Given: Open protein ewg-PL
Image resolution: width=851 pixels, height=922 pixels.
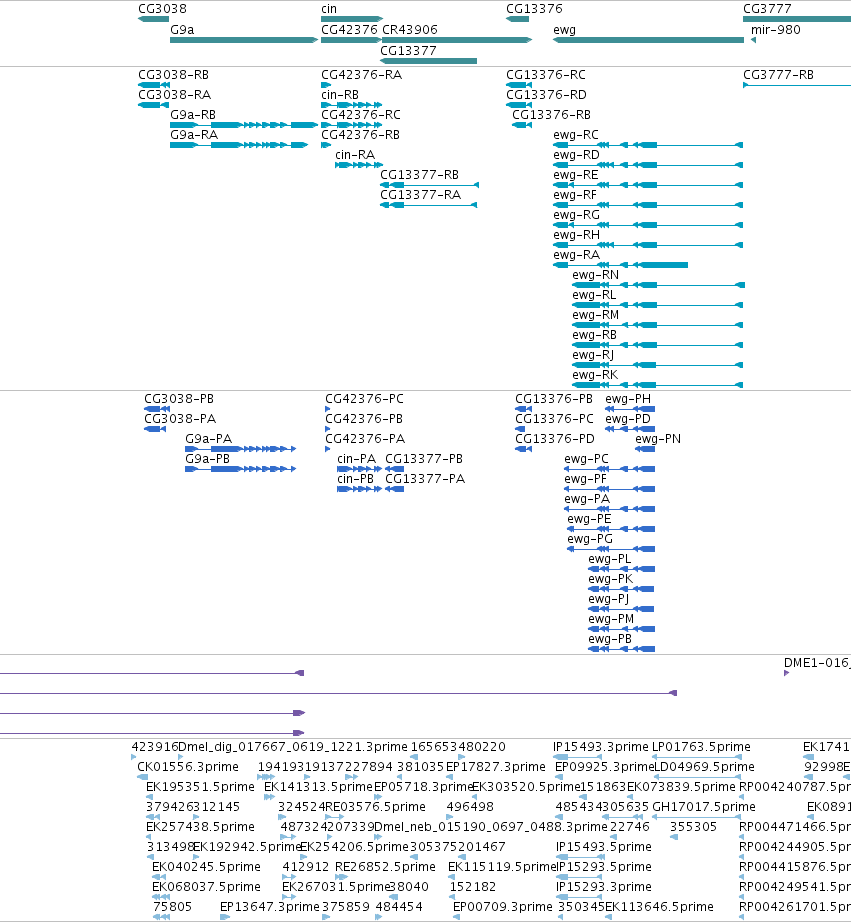Looking at the screenshot, I should coord(610,559).
